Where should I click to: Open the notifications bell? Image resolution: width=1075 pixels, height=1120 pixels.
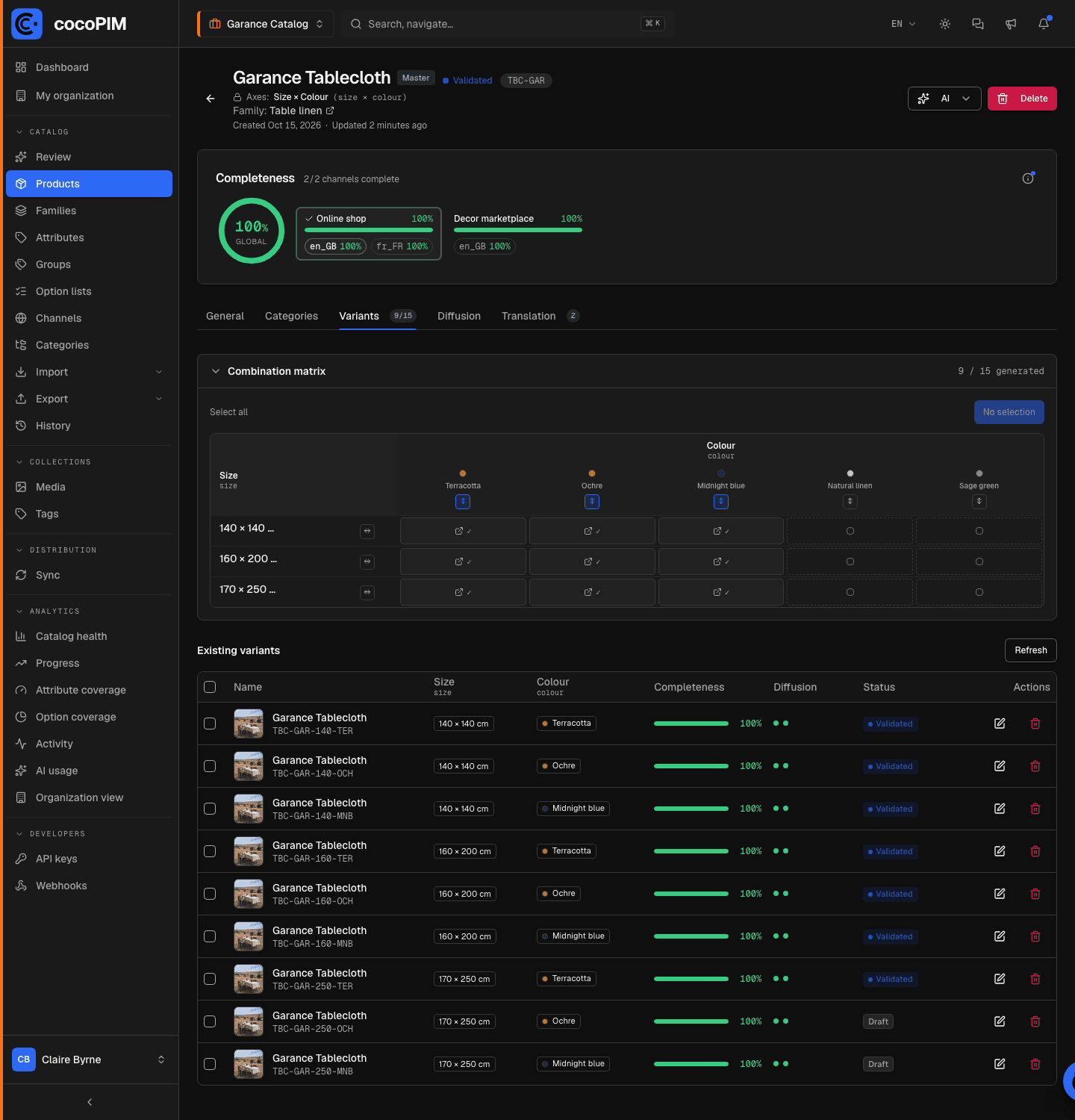point(1044,24)
